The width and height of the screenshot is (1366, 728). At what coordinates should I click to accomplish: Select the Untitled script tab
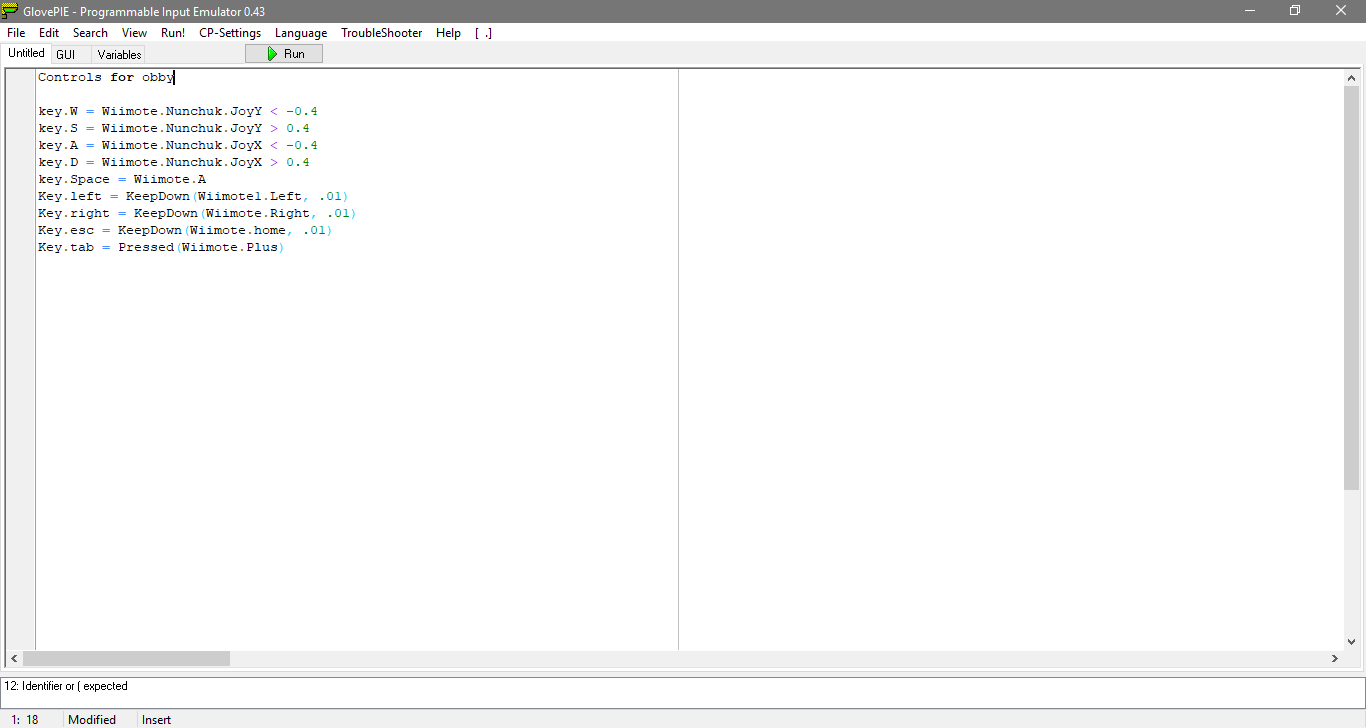point(26,53)
